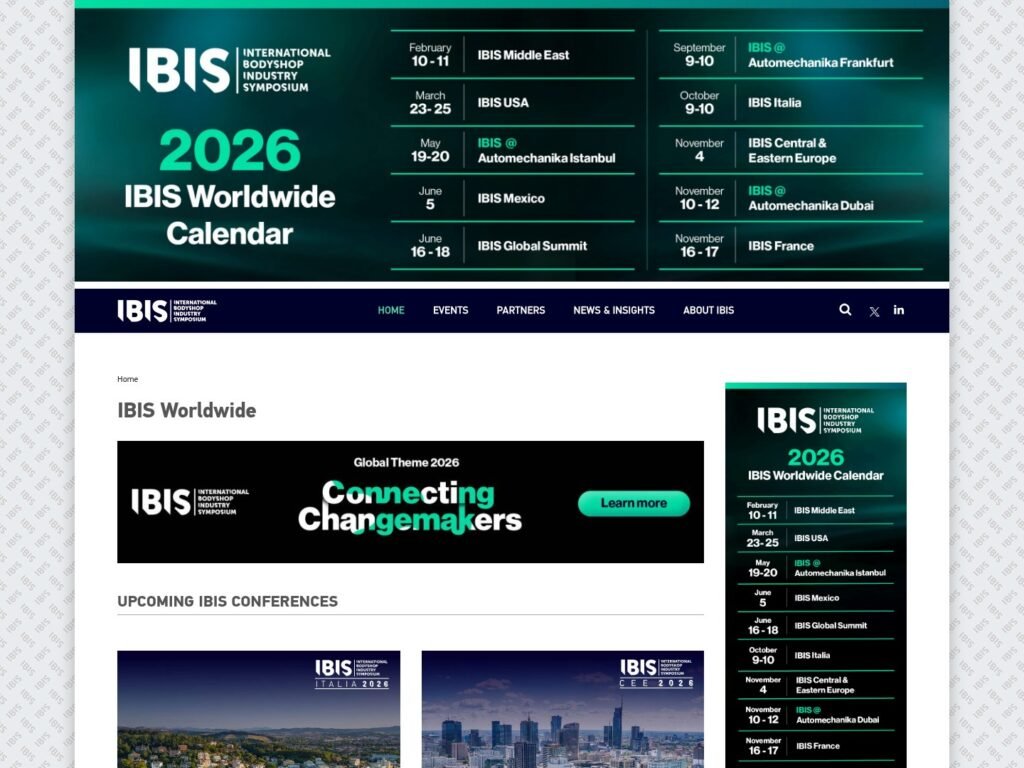Open the EVENTS menu

(451, 310)
